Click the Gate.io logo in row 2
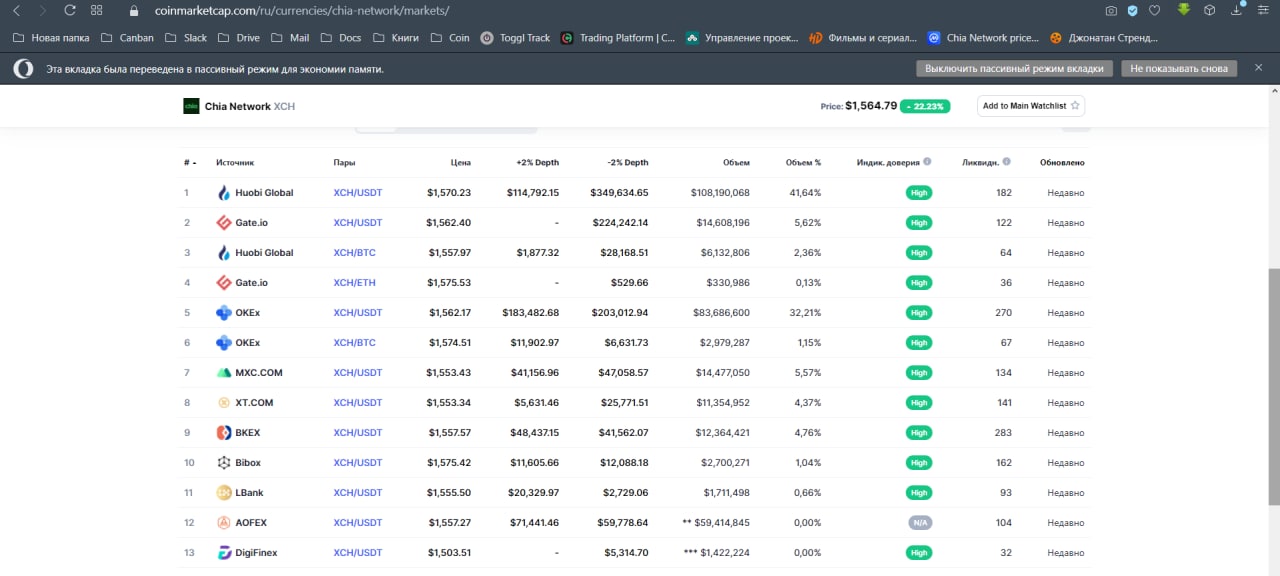This screenshot has width=1280, height=576. pos(224,223)
